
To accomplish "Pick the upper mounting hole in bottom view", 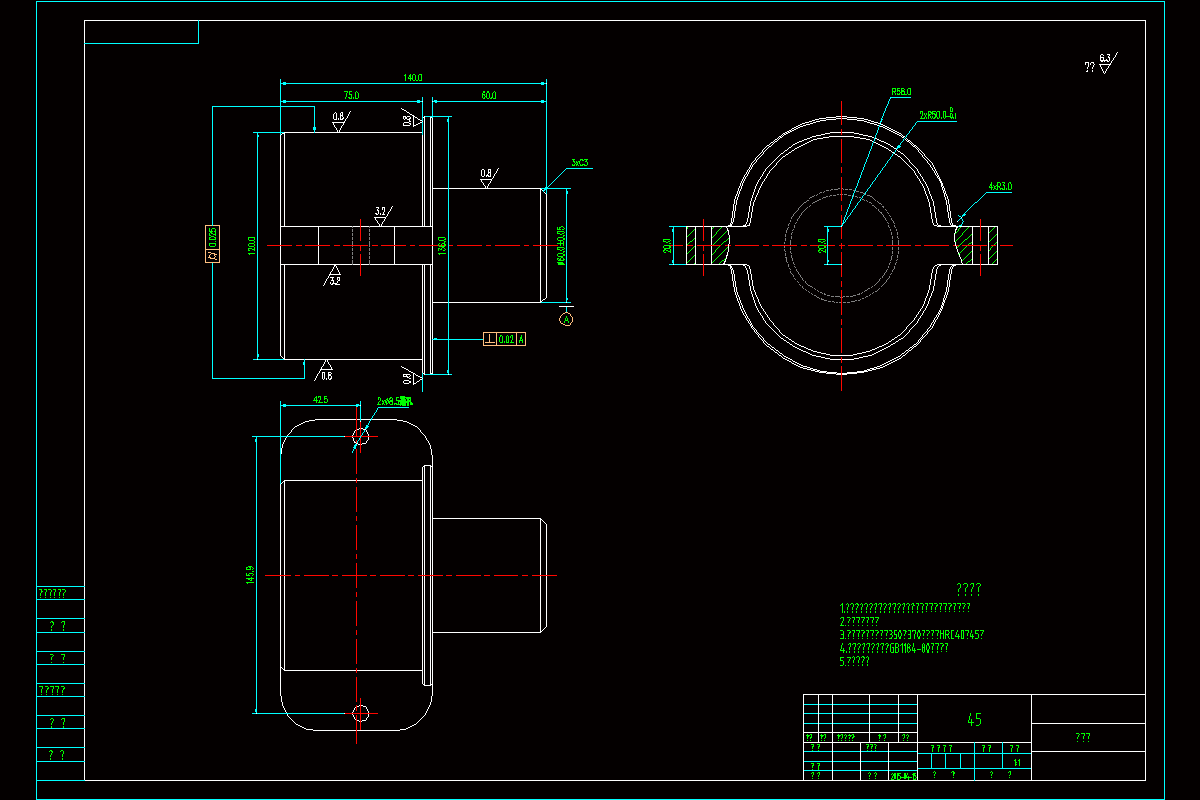I will pos(361,436).
